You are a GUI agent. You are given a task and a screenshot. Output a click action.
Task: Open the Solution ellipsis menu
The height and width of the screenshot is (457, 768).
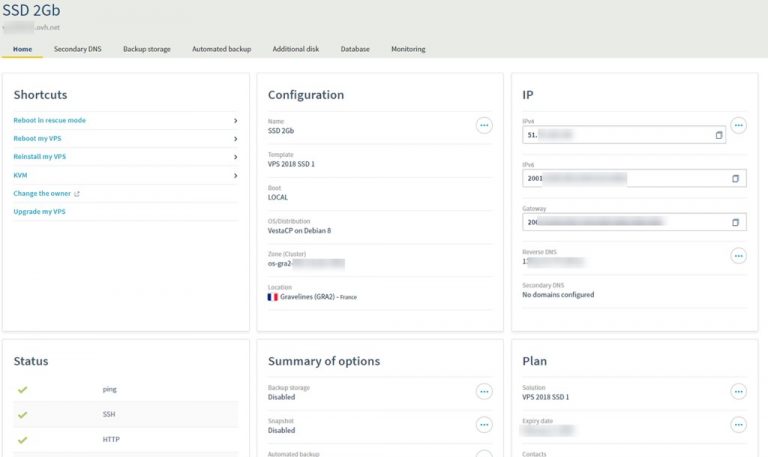point(739,391)
